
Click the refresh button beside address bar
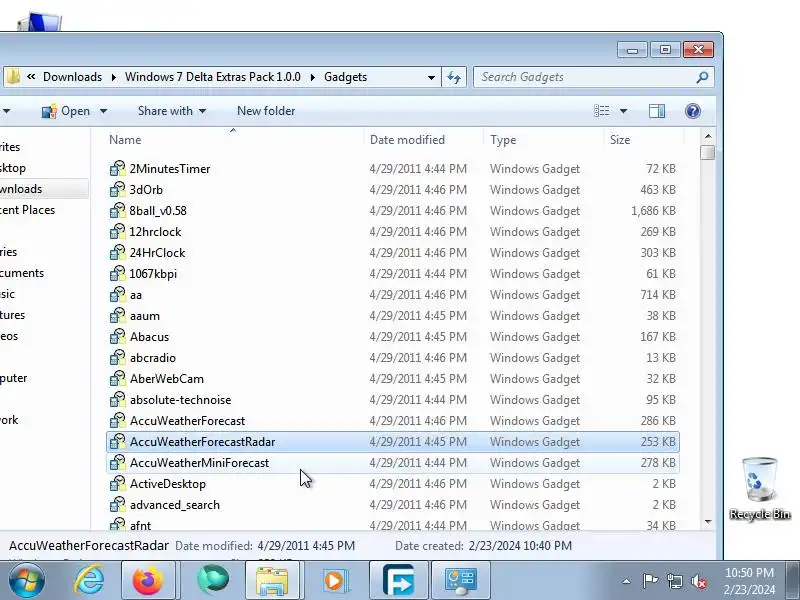pyautogui.click(x=454, y=77)
